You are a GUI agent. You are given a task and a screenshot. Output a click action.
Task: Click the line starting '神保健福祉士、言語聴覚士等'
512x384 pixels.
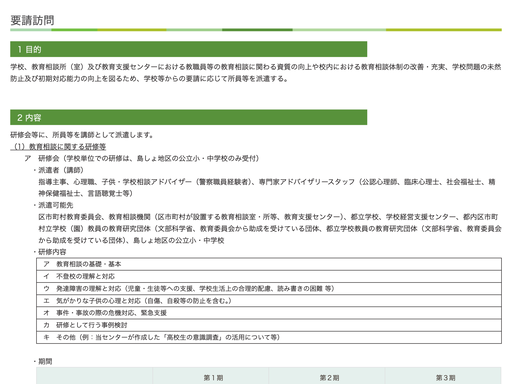coord(86,194)
